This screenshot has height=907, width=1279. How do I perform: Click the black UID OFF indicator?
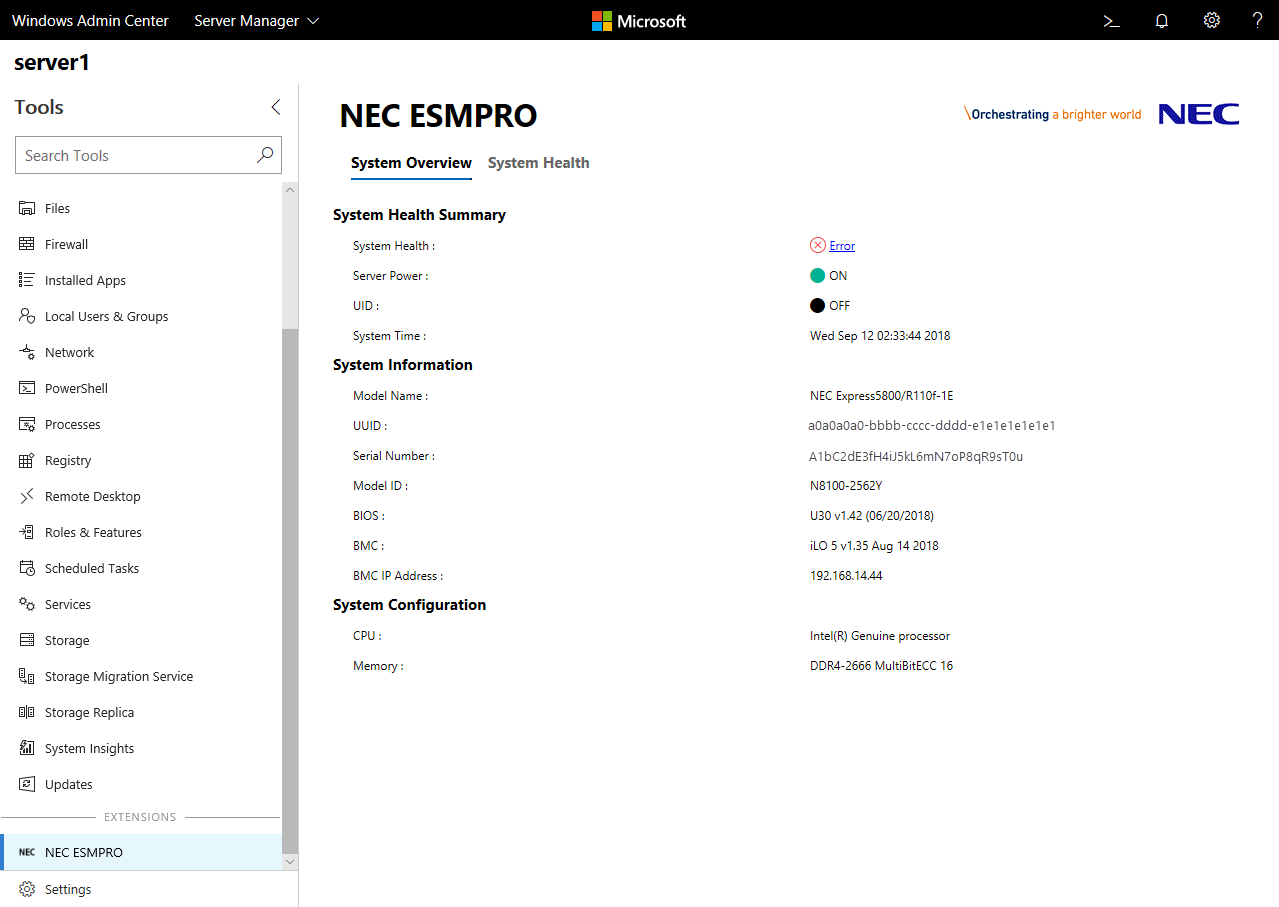(x=817, y=305)
